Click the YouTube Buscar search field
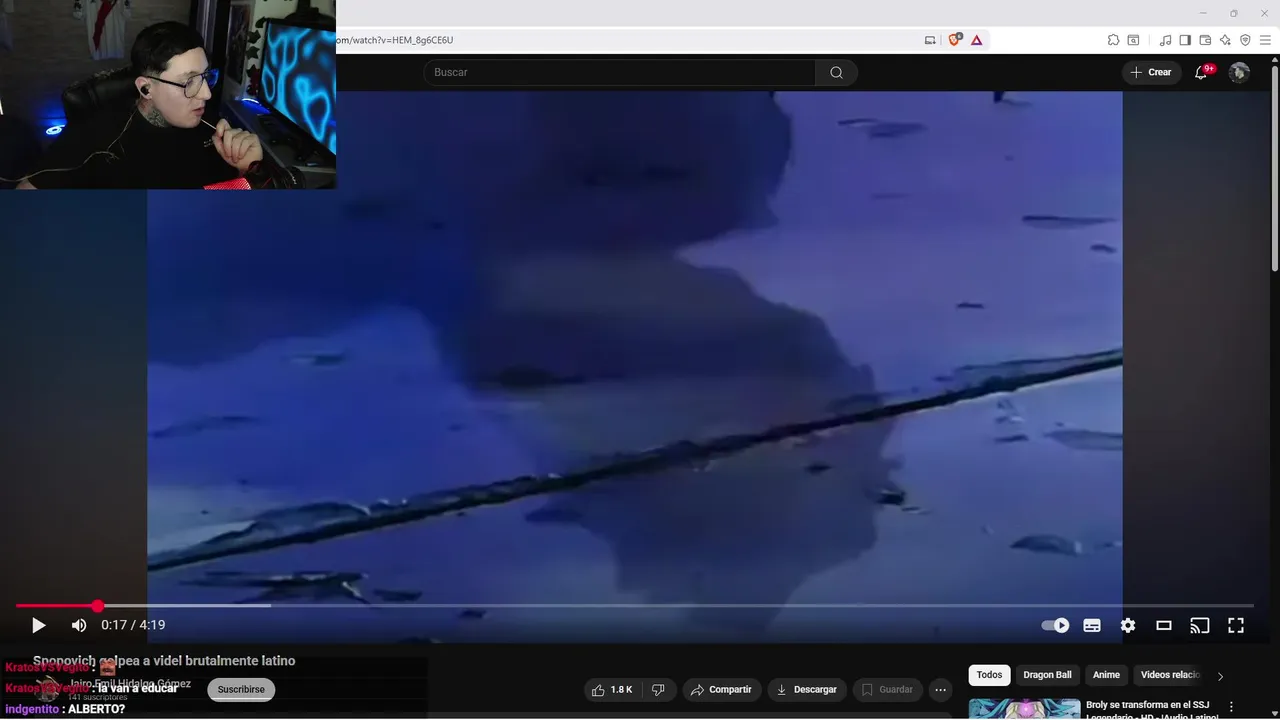The height and width of the screenshot is (720, 1280). [619, 72]
